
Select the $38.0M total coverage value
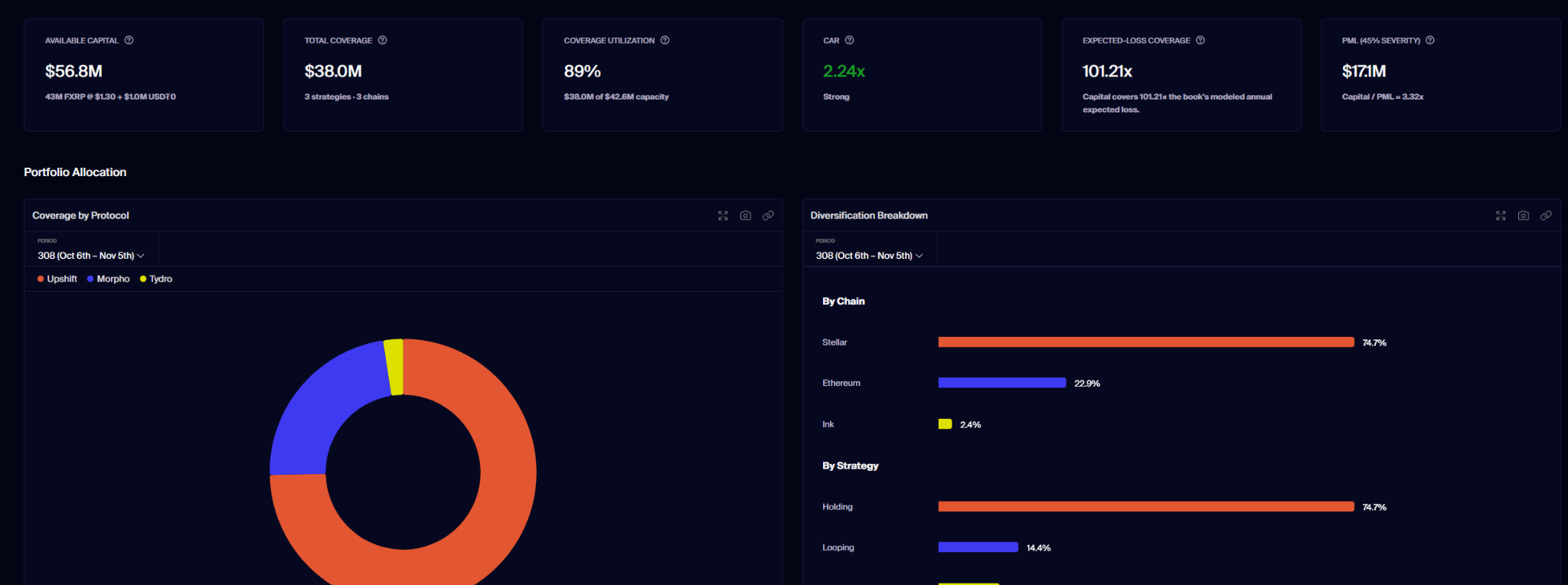point(333,71)
